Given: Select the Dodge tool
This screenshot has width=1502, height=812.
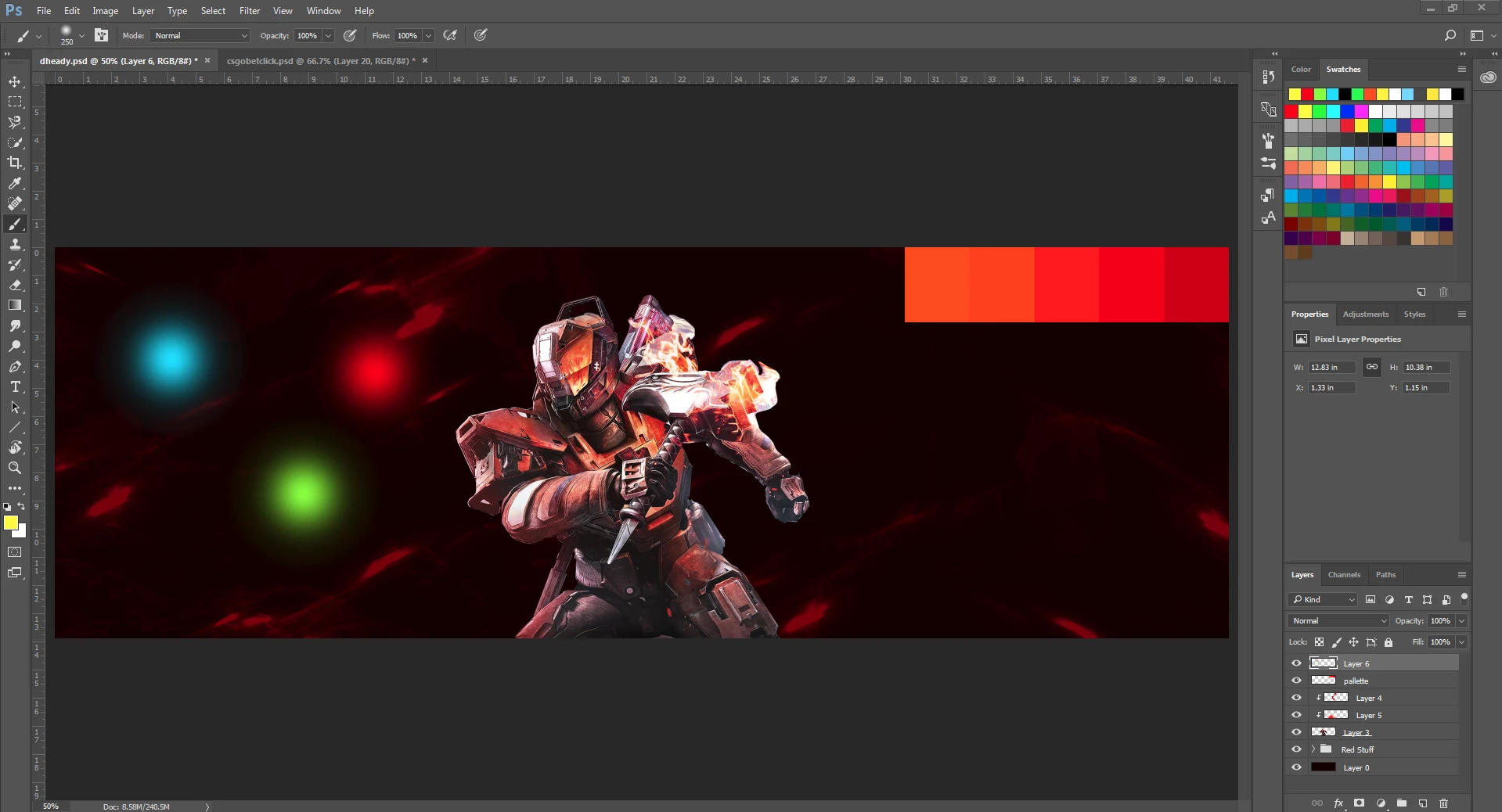Looking at the screenshot, I should (15, 346).
